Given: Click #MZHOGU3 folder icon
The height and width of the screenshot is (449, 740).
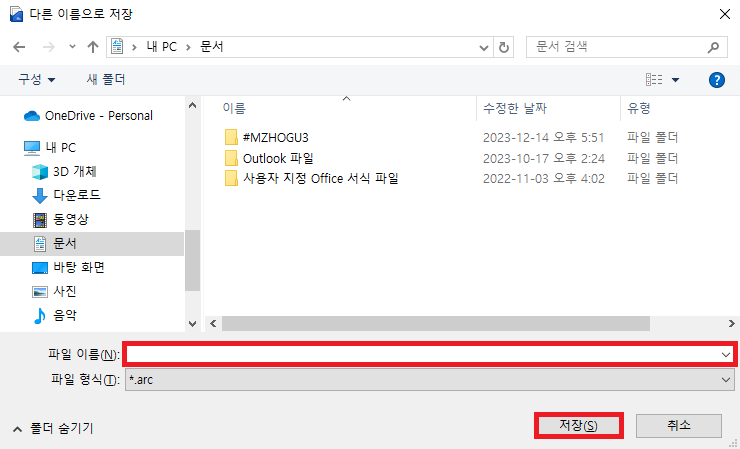Looking at the screenshot, I should tap(231, 137).
